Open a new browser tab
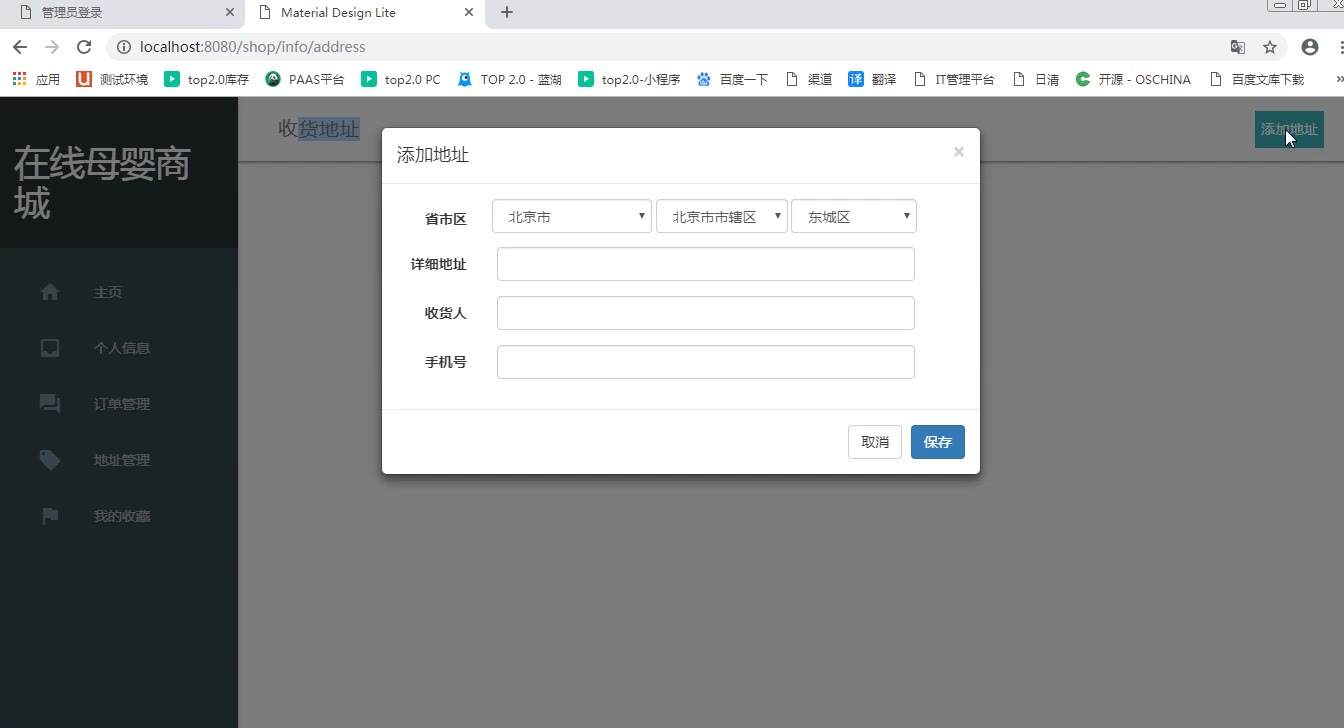This screenshot has width=1344, height=728. tap(507, 13)
